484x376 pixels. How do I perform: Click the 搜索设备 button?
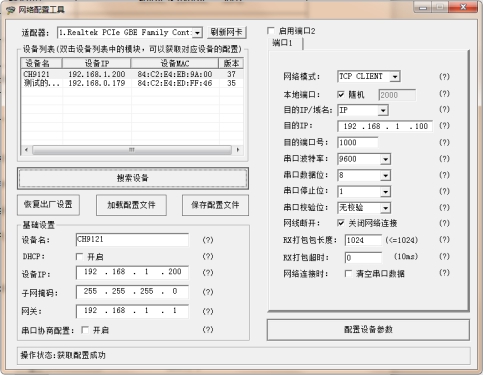coord(133,178)
